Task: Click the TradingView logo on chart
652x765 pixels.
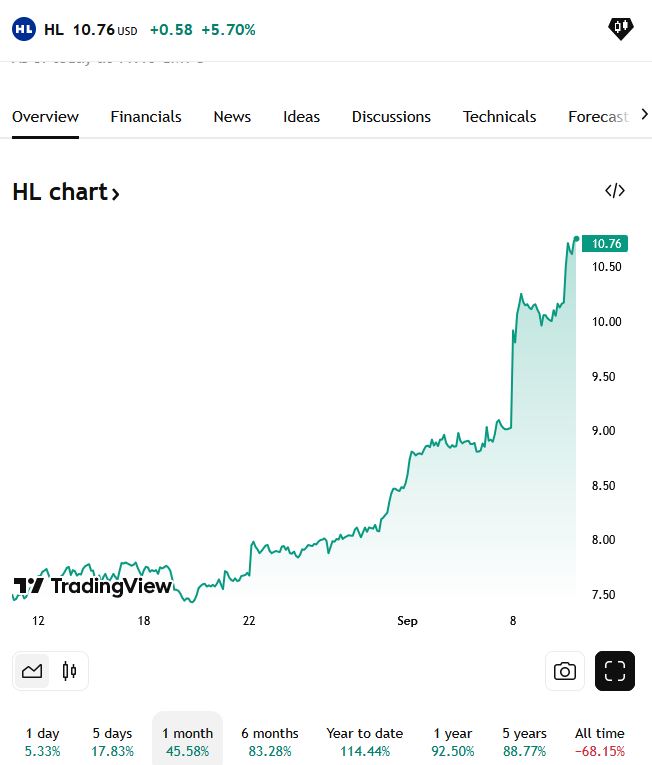Action: (x=93, y=586)
